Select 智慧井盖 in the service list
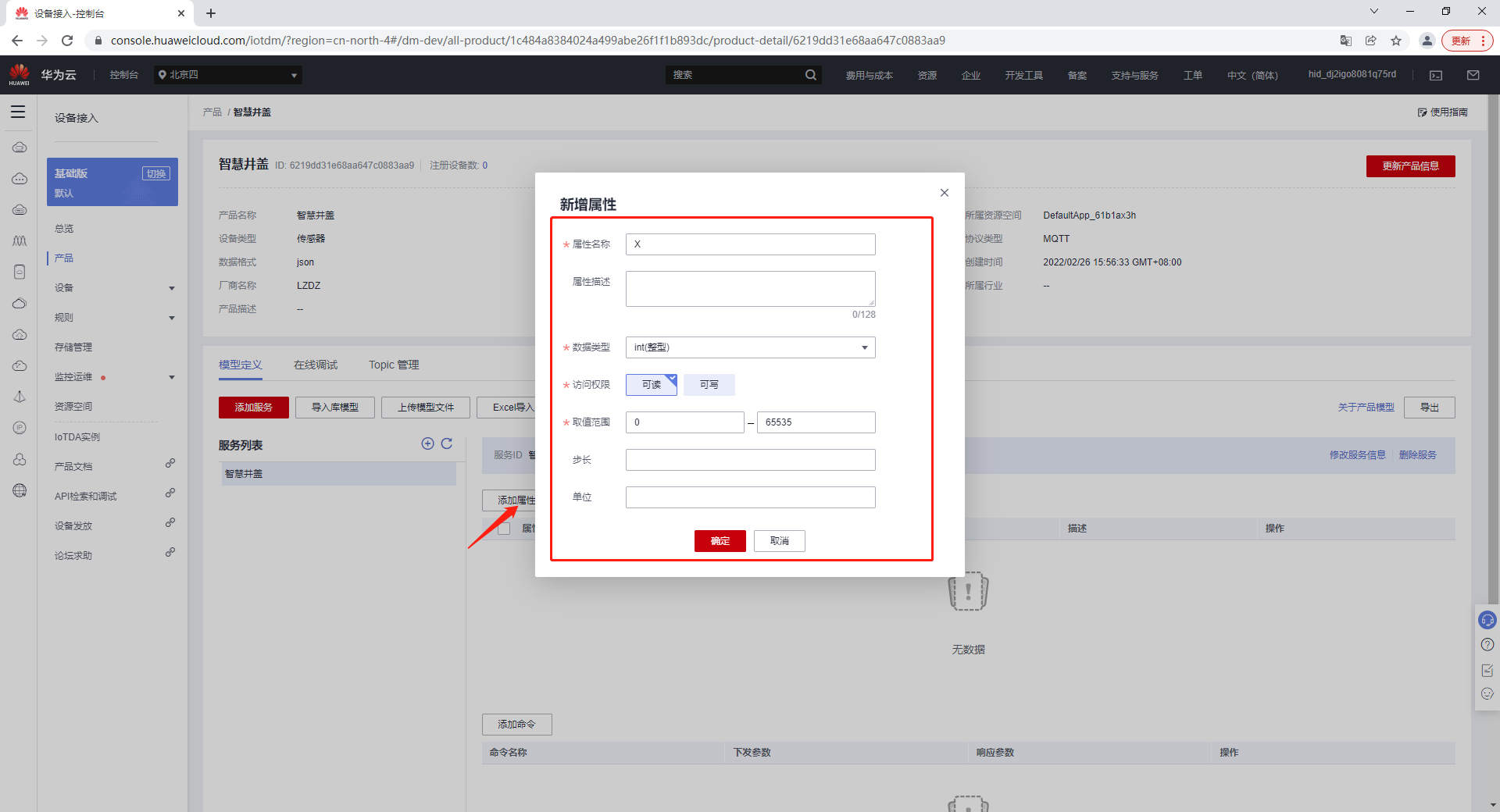Screen dimensions: 1500x812 point(339,474)
